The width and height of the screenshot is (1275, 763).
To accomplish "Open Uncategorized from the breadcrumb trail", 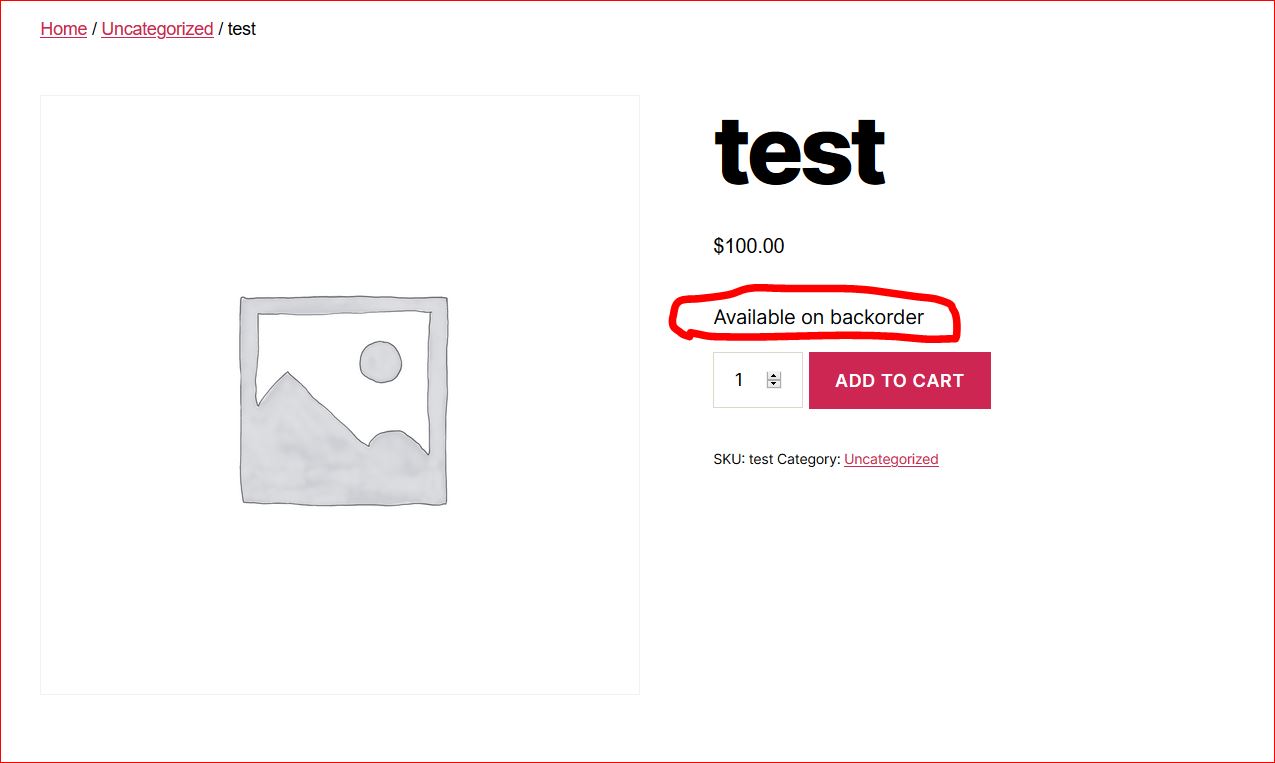I will [x=157, y=29].
